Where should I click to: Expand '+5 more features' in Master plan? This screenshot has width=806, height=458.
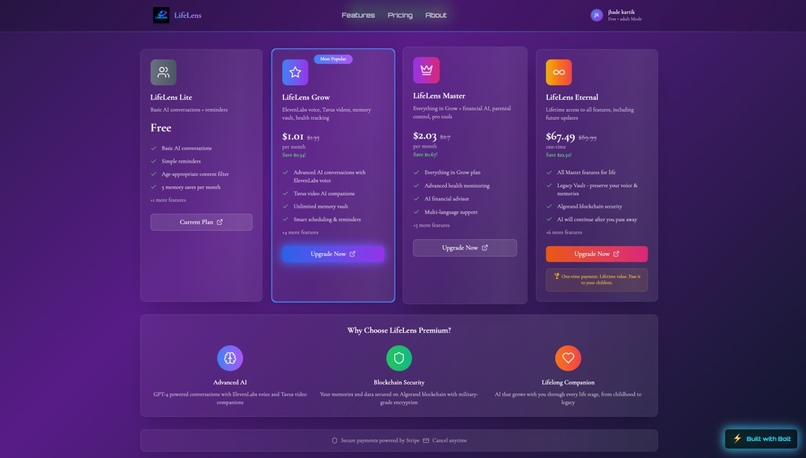pos(431,225)
